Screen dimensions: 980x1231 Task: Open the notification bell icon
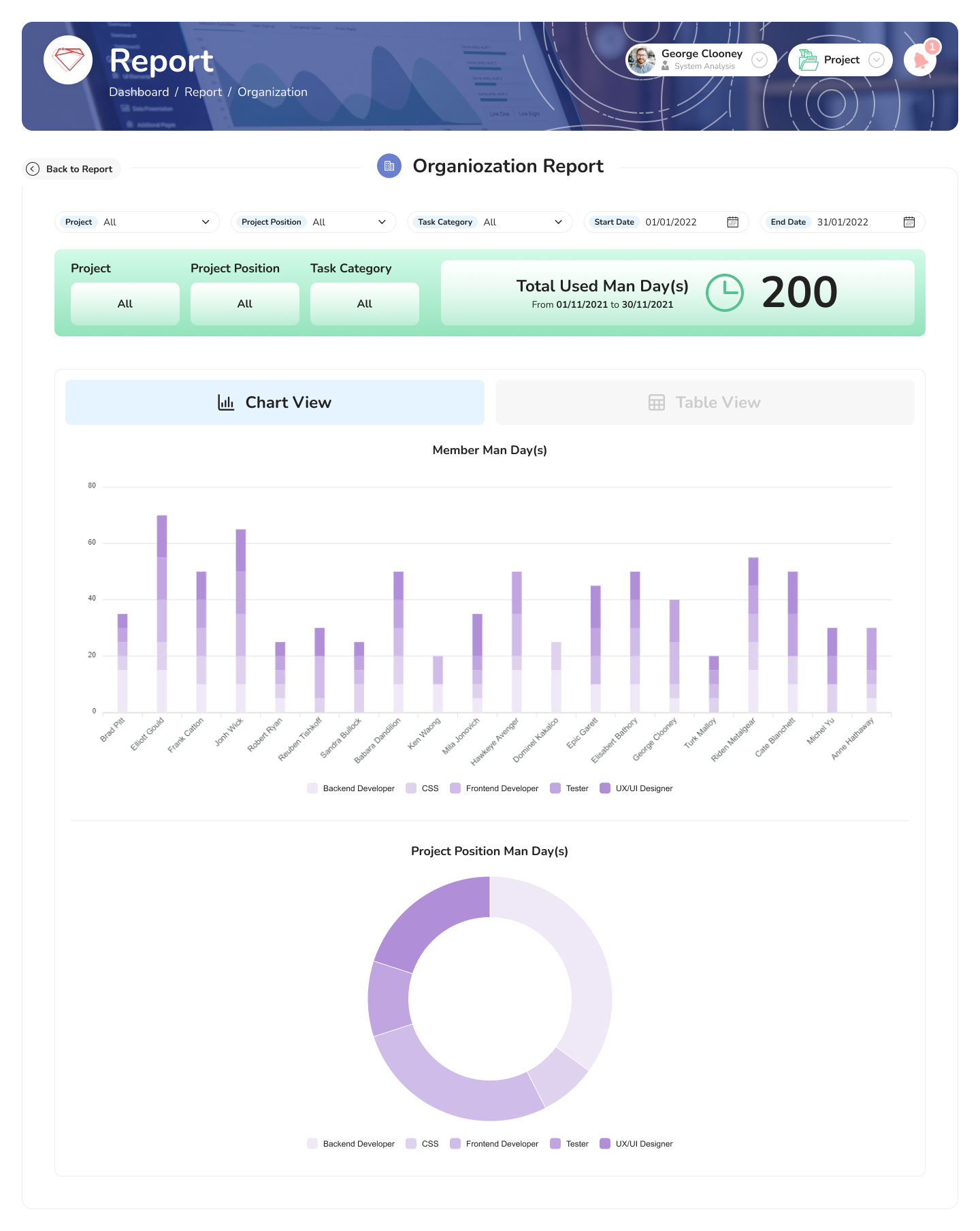tap(921, 61)
